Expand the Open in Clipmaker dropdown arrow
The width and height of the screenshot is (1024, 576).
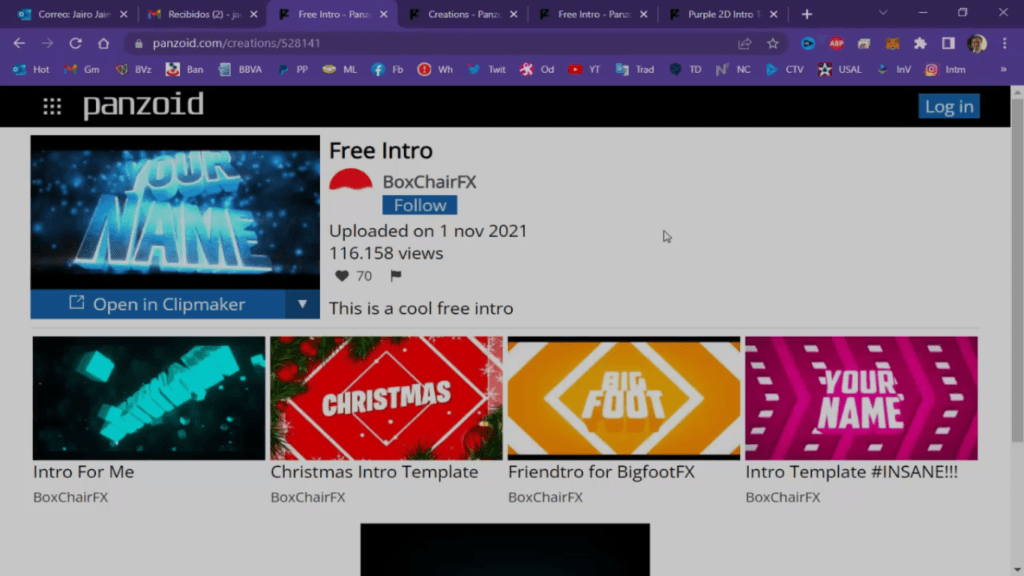pyautogui.click(x=303, y=305)
